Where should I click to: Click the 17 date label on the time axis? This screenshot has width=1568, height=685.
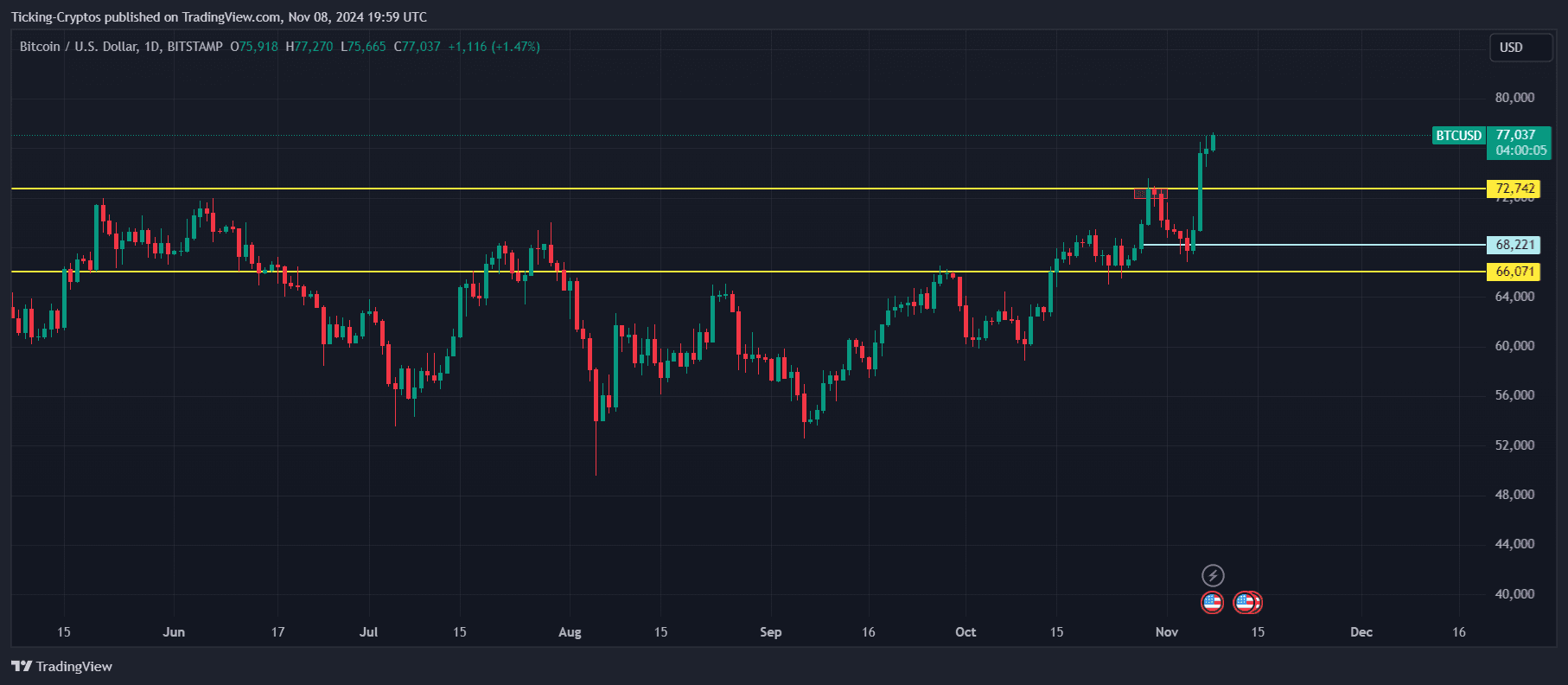click(277, 632)
